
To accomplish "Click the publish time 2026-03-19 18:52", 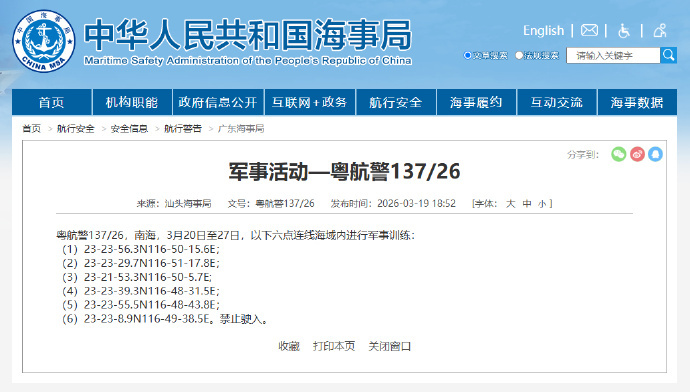I will point(416,203).
